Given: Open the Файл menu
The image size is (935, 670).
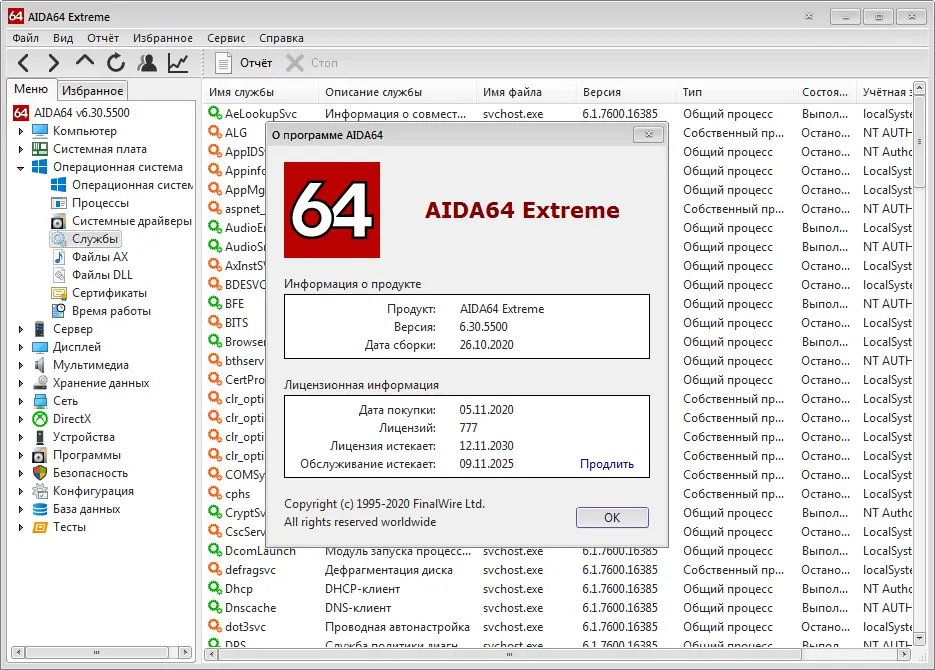Looking at the screenshot, I should [26, 38].
